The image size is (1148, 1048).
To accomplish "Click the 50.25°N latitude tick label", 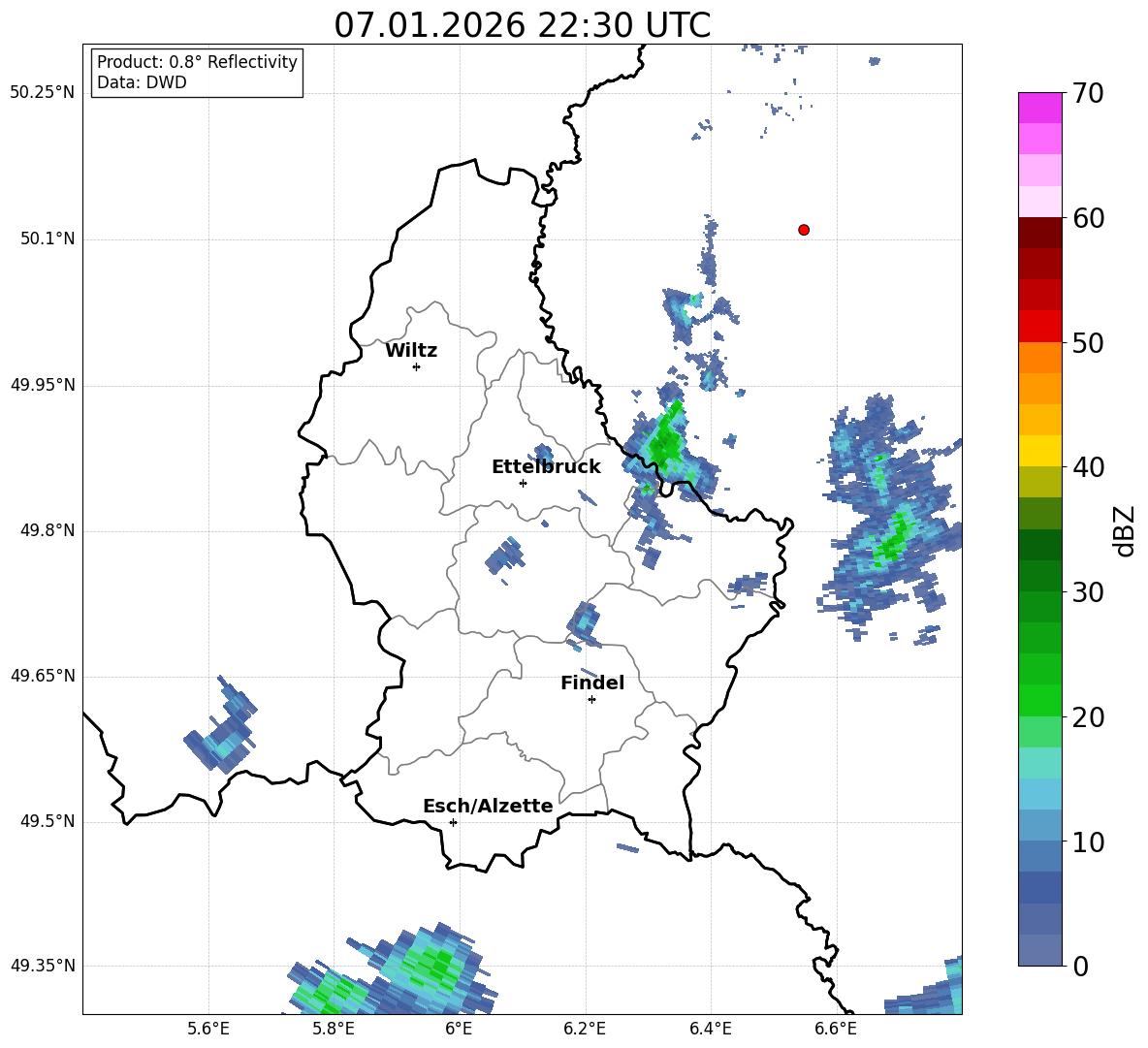I will coord(43,93).
